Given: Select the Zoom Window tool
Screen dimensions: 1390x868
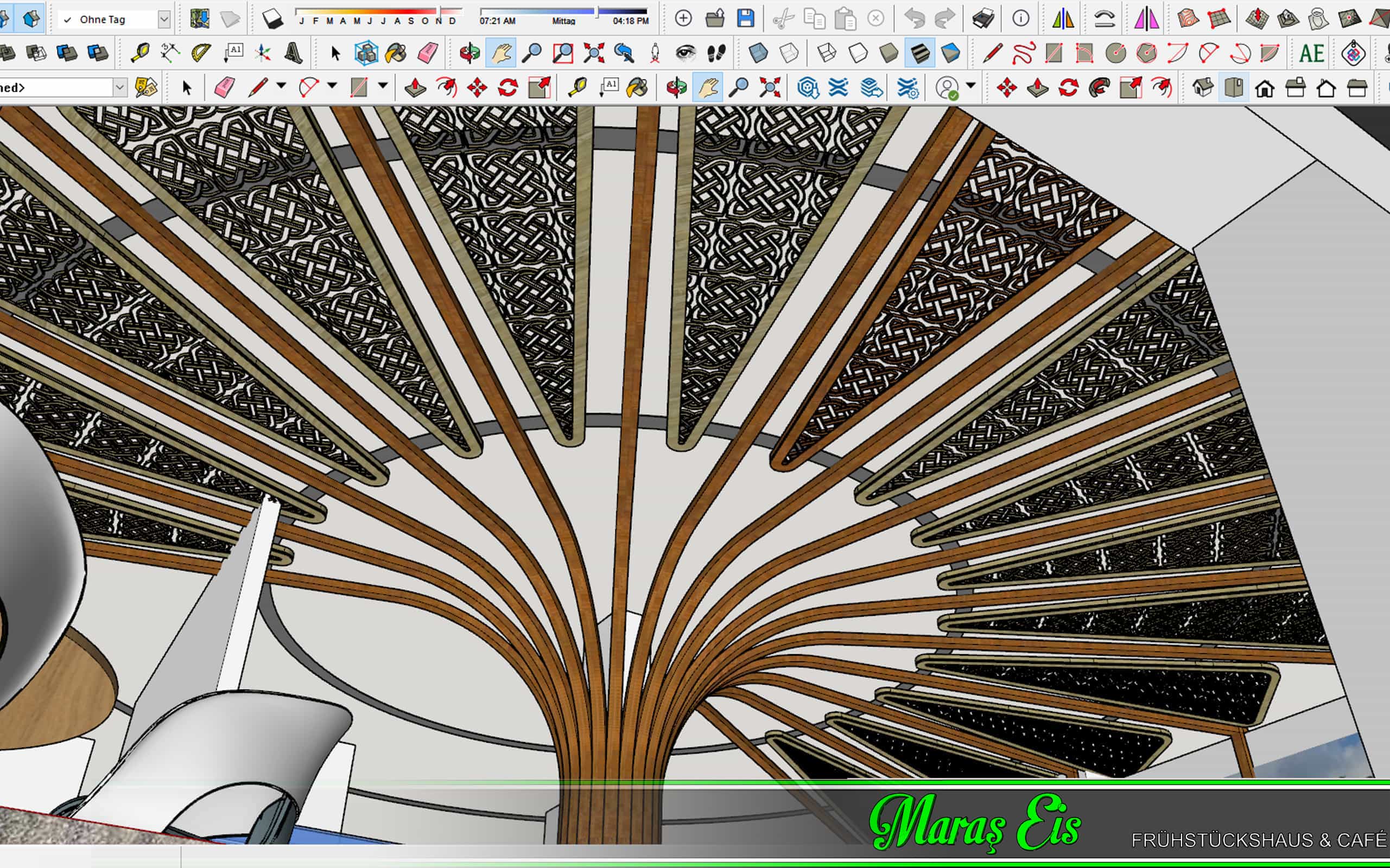Looking at the screenshot, I should click(x=562, y=53).
